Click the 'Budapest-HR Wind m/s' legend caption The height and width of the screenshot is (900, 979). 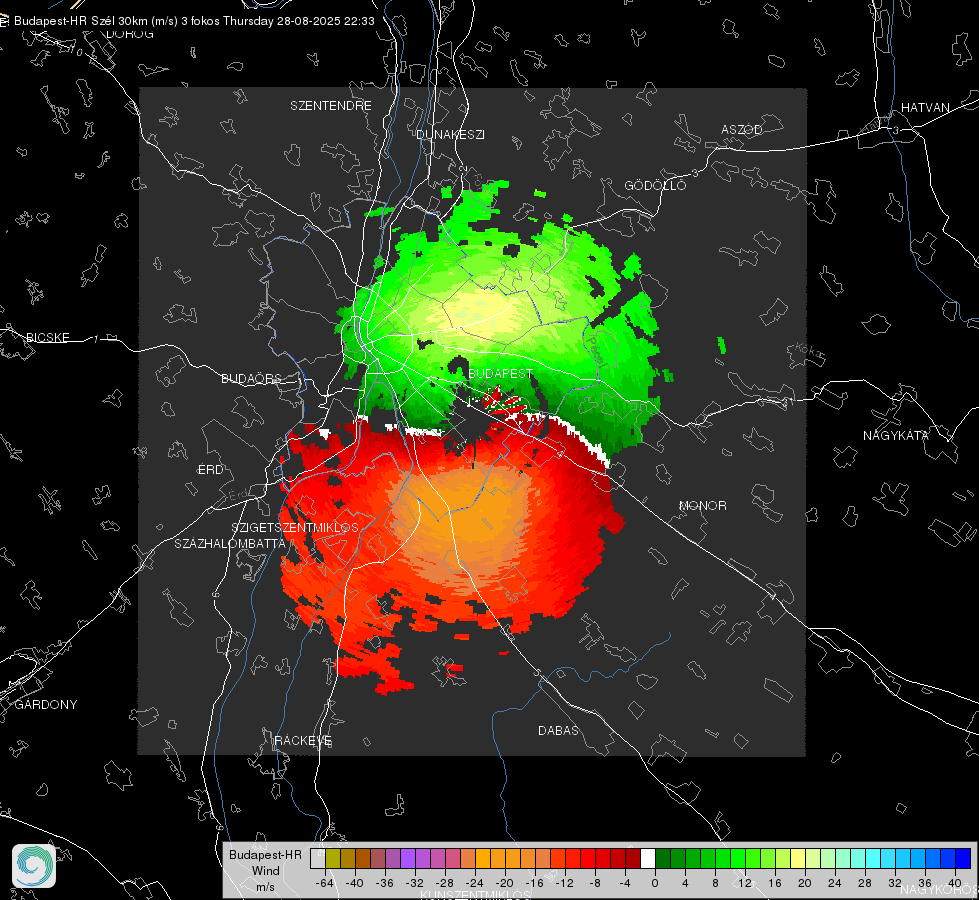[x=265, y=871]
